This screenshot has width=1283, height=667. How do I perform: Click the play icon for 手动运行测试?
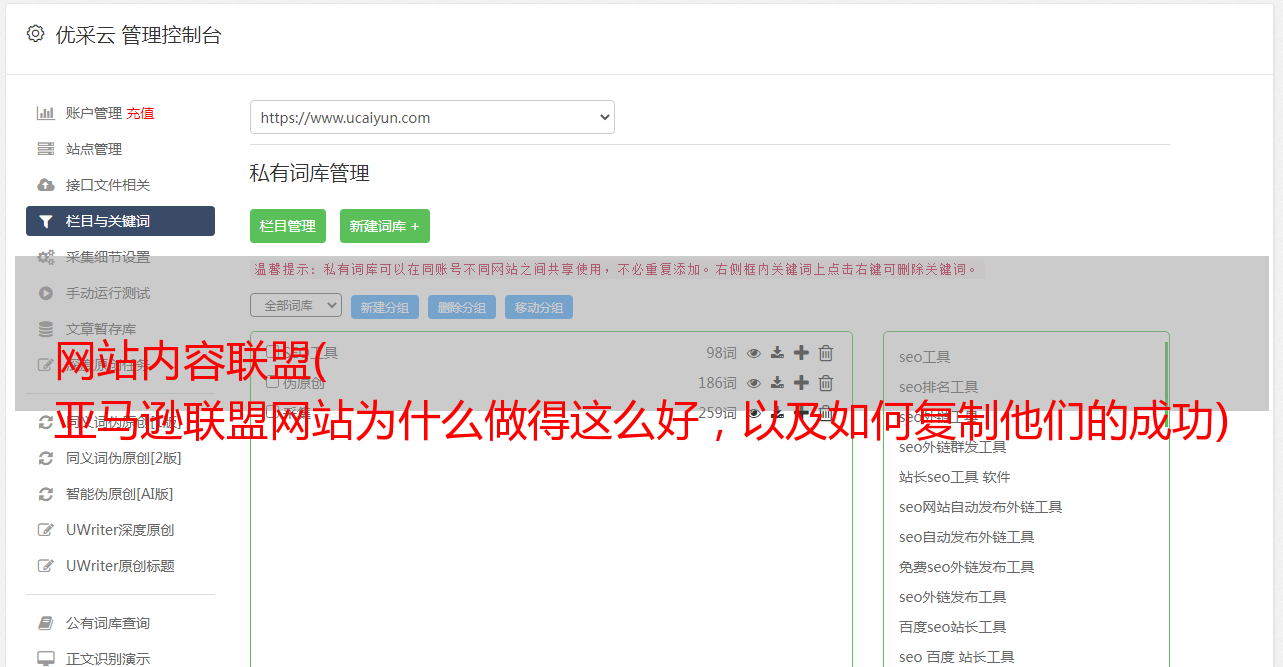[45, 293]
